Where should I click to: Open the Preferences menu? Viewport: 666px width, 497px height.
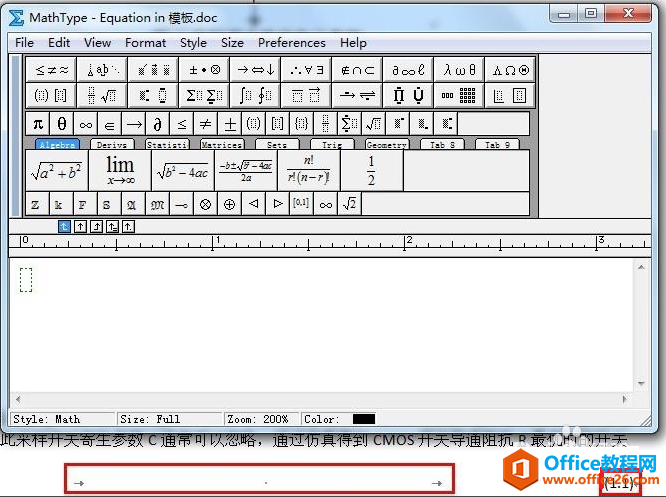[x=292, y=43]
